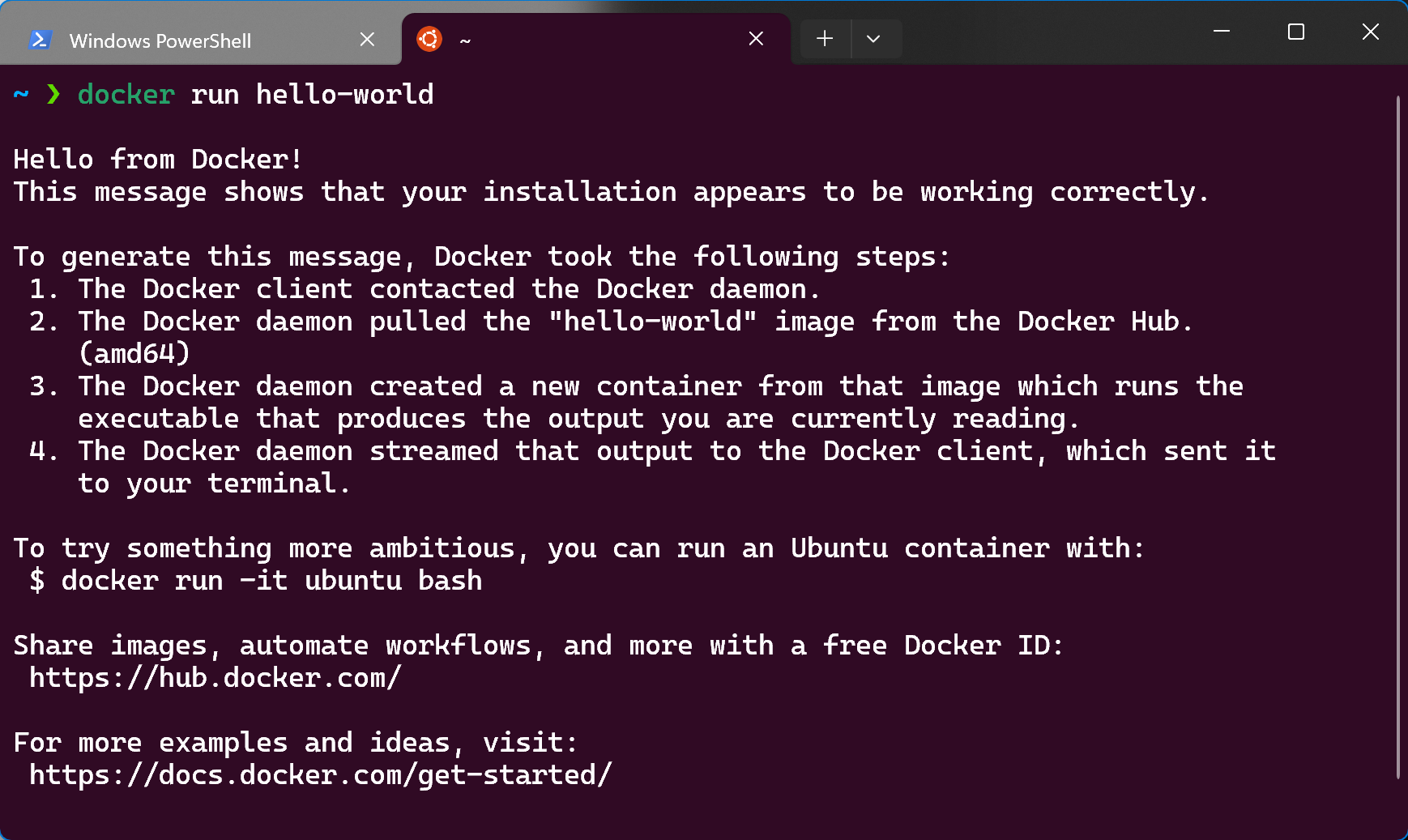Click the "hello-world" argument in the command line
The width and height of the screenshot is (1408, 840).
tap(345, 95)
